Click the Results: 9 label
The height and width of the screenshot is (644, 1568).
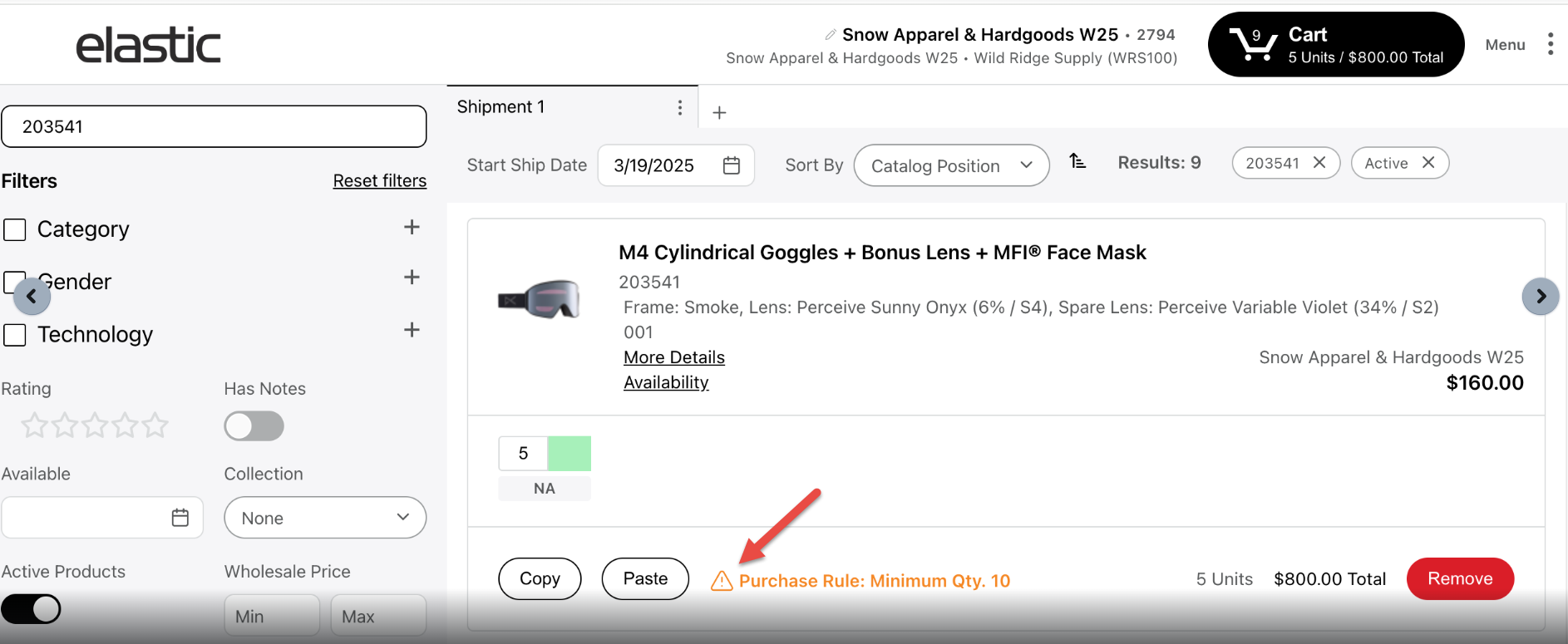1159,163
